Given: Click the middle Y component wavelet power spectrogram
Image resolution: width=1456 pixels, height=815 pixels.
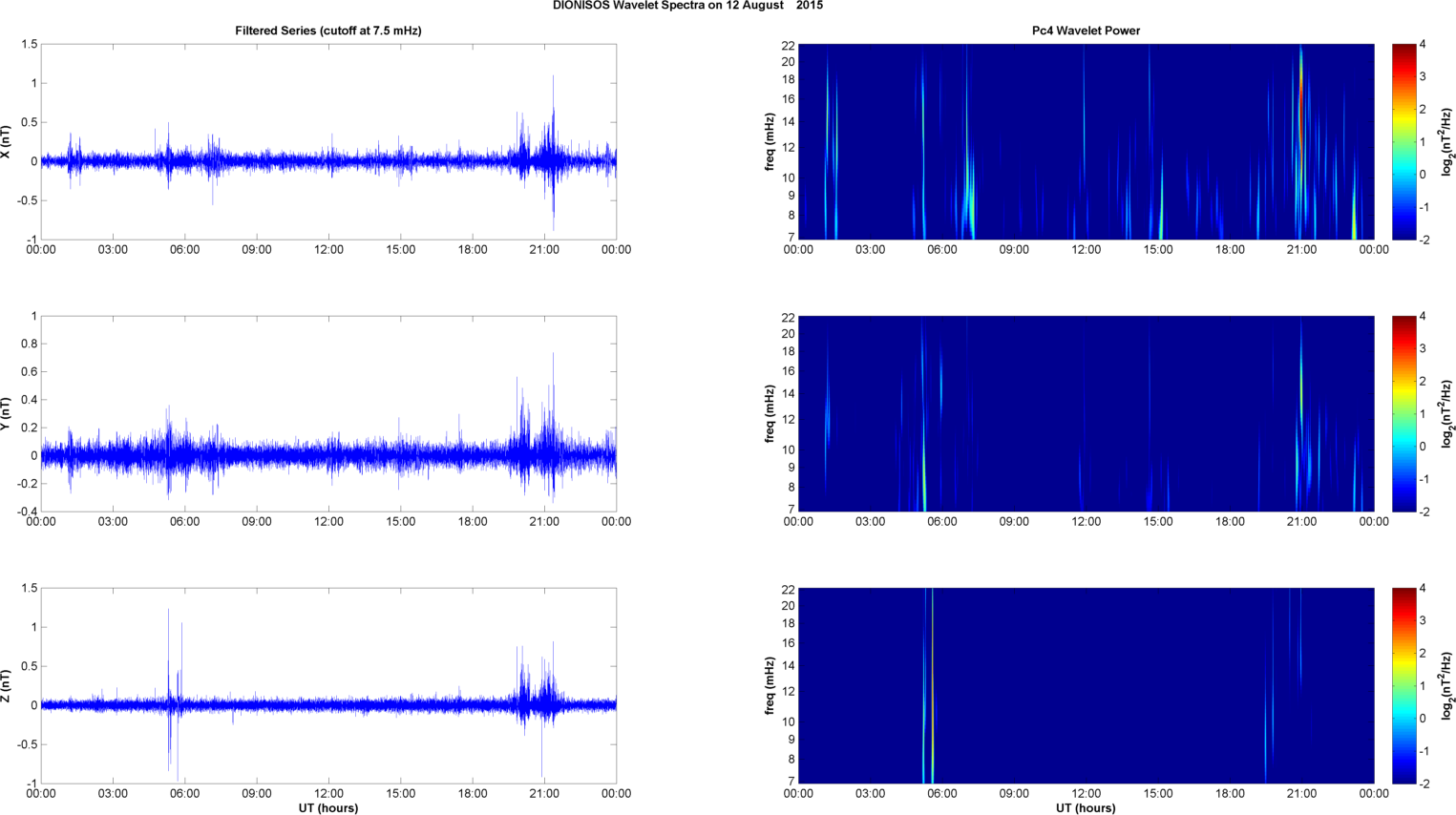Looking at the screenshot, I should point(1086,414).
